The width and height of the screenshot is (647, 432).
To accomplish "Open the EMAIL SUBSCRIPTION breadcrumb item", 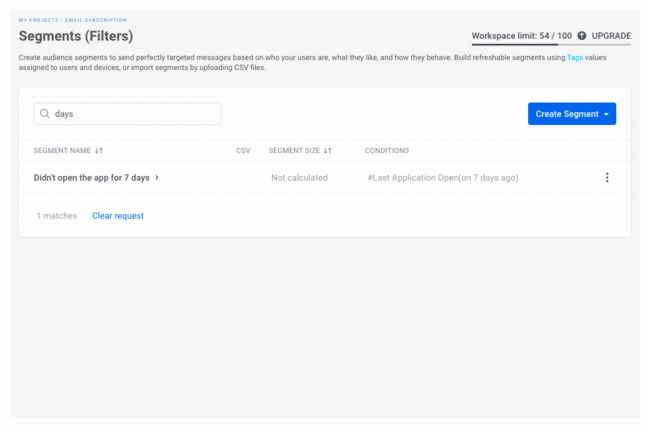I will click(x=99, y=20).
